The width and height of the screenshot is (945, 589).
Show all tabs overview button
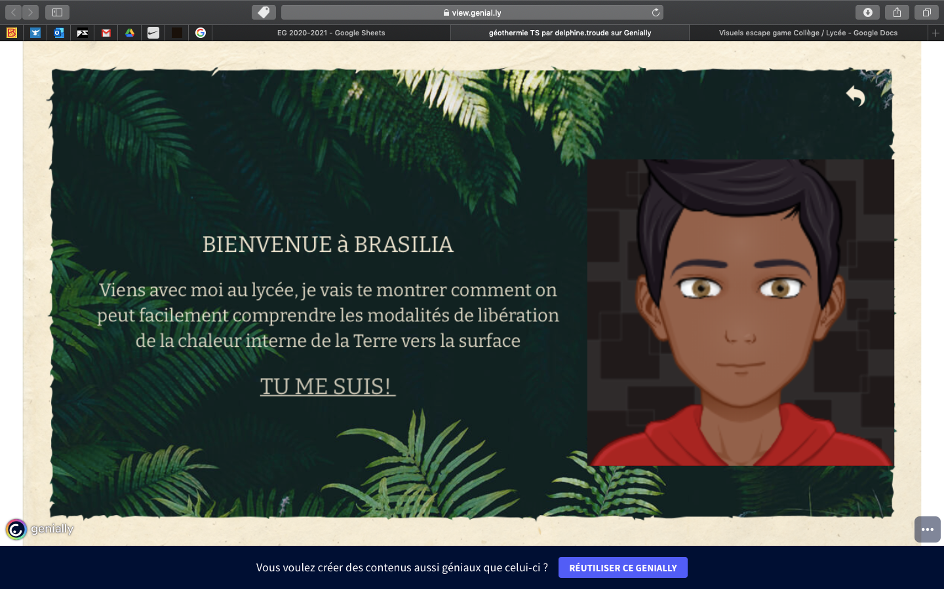[926, 12]
